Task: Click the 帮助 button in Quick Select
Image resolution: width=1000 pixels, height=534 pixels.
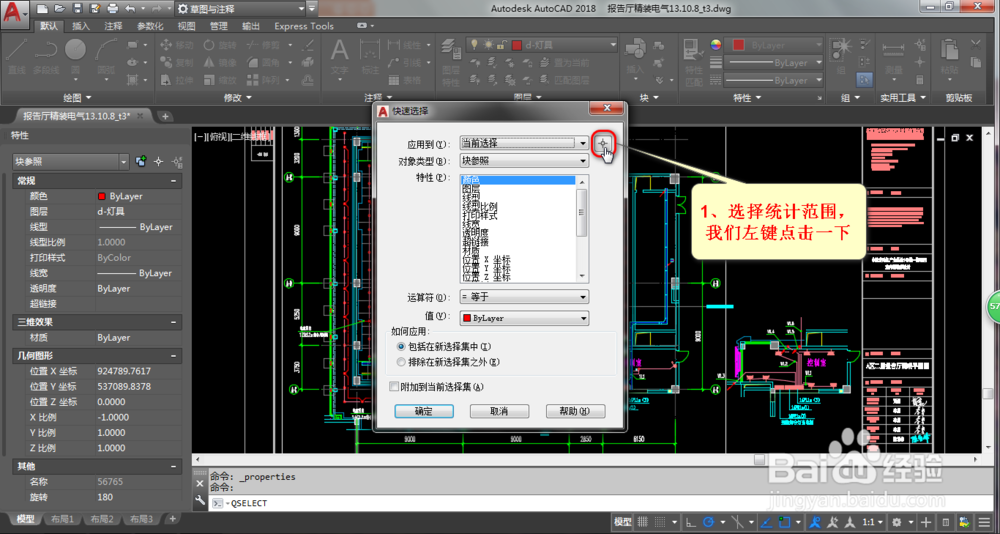Action: pos(575,412)
